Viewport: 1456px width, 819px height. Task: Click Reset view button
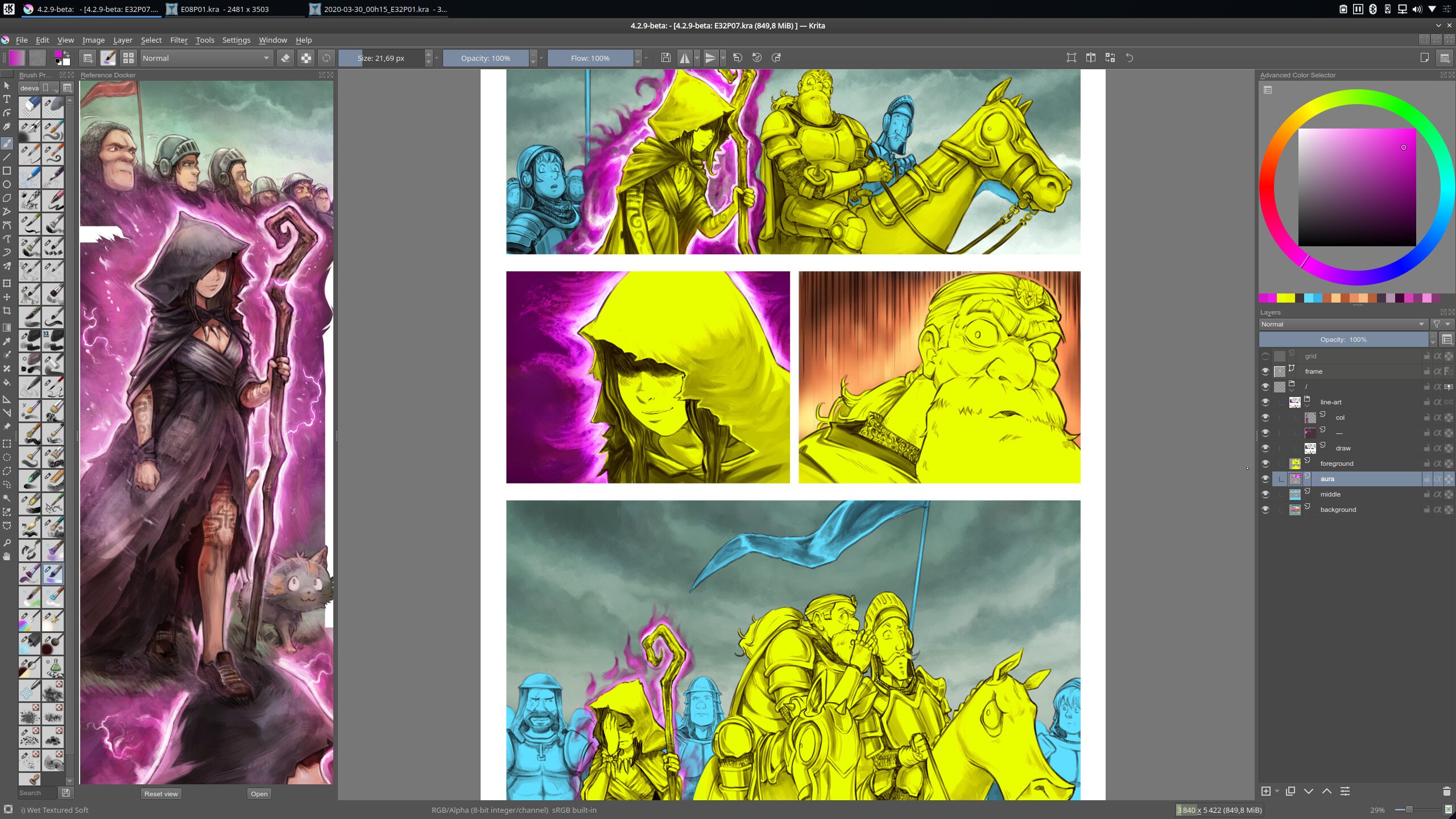pos(161,793)
